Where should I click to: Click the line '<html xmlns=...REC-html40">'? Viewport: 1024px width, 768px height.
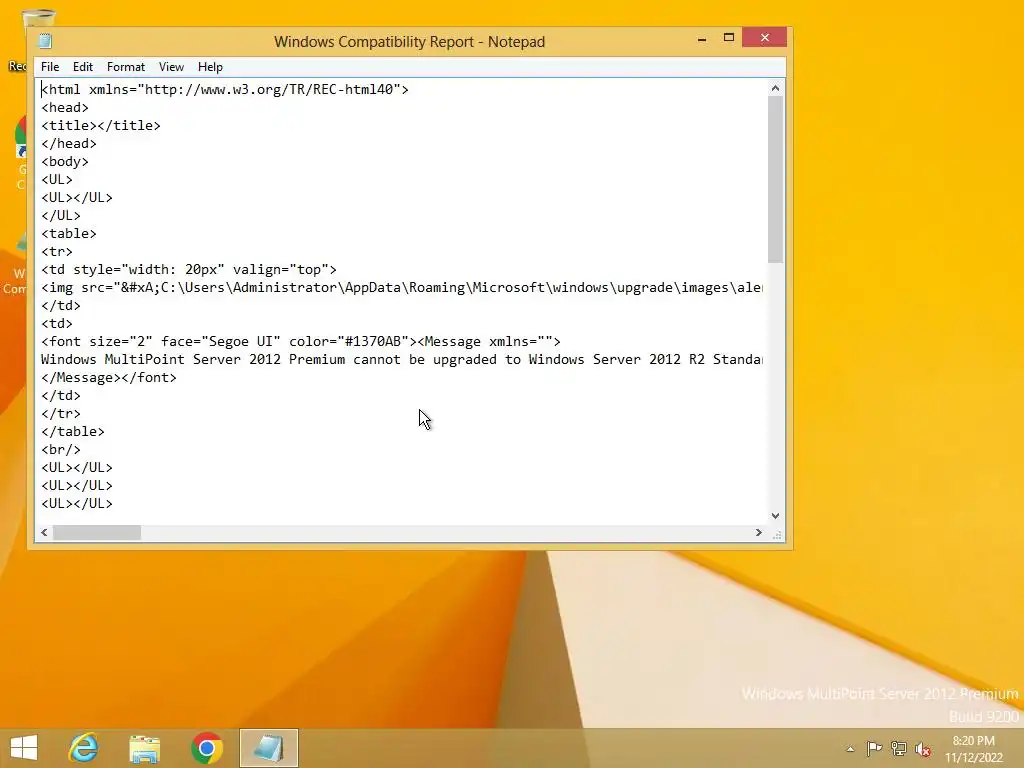coord(225,89)
